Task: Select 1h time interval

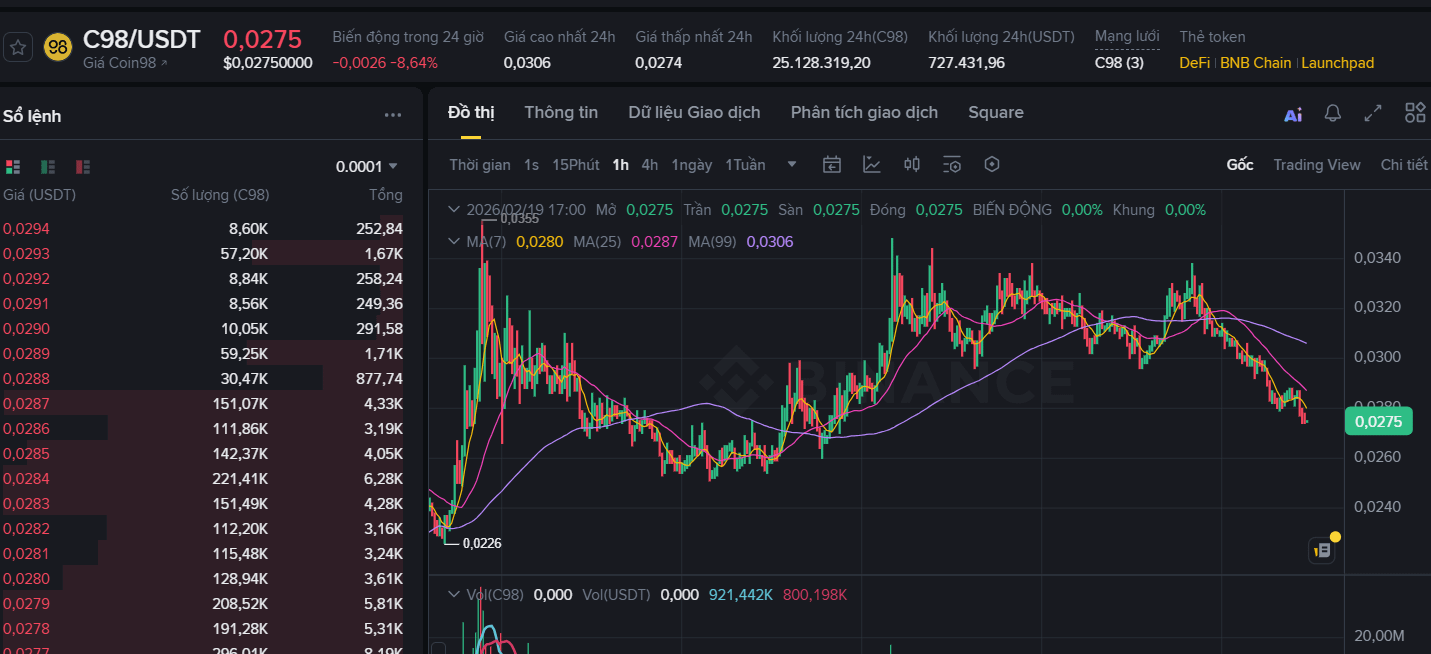Action: (x=621, y=165)
